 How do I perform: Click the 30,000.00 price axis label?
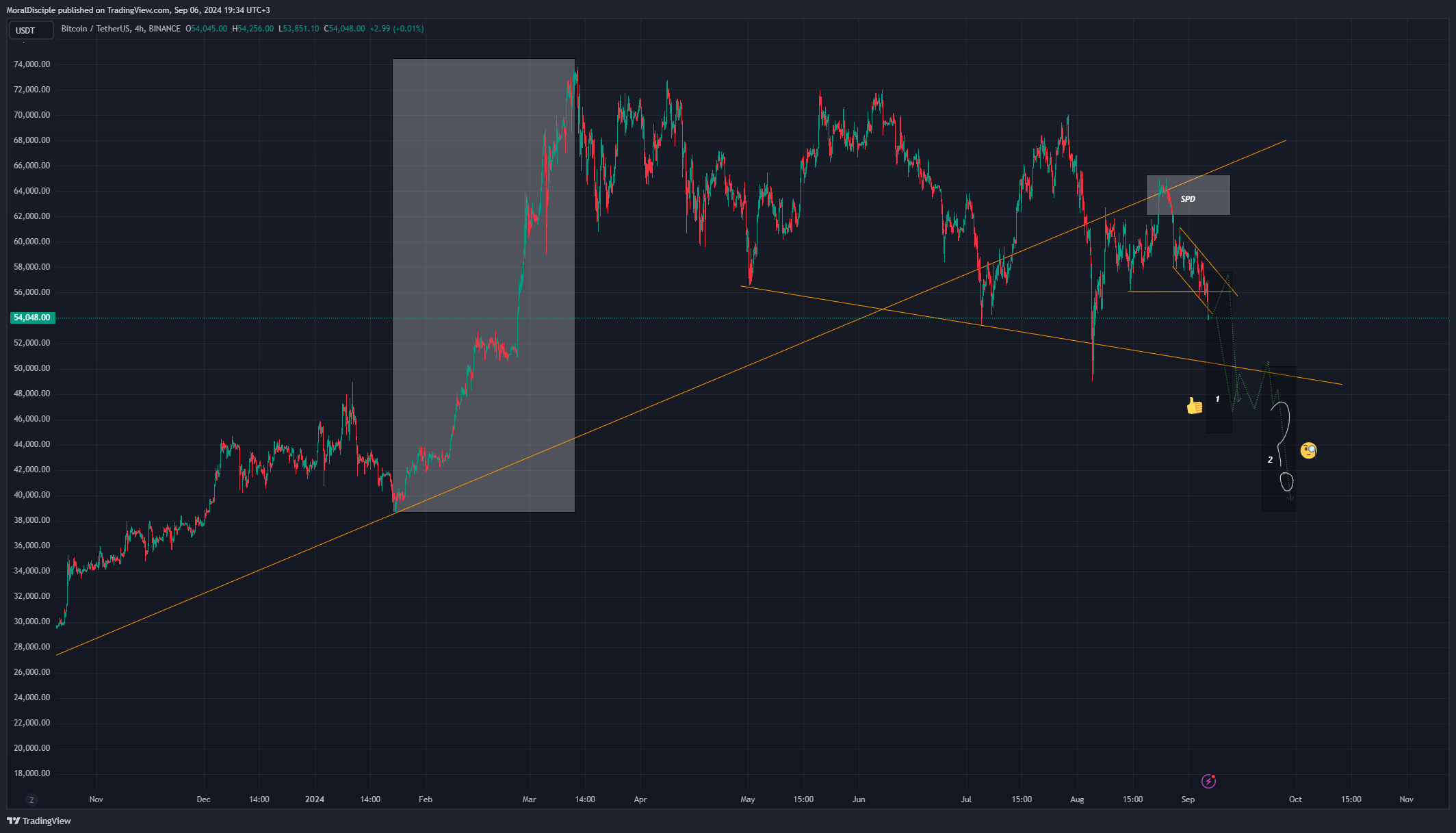coord(32,621)
